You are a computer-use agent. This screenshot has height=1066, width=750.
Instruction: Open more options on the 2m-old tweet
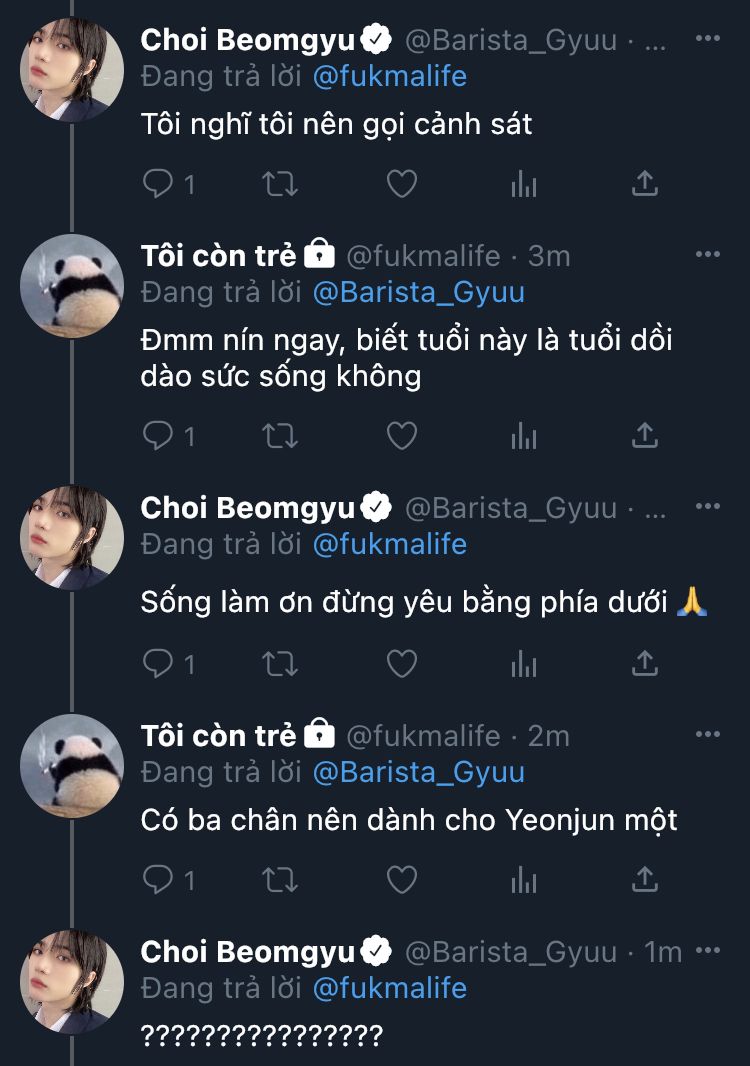coord(707,735)
